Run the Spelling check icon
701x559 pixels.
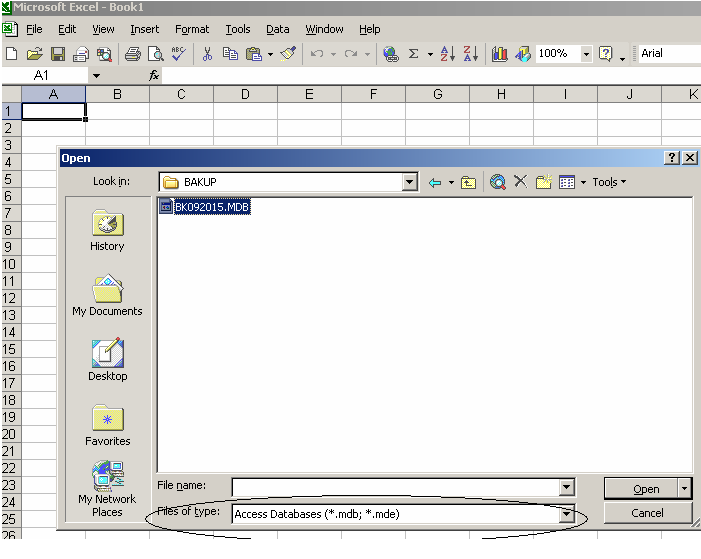tap(178, 54)
